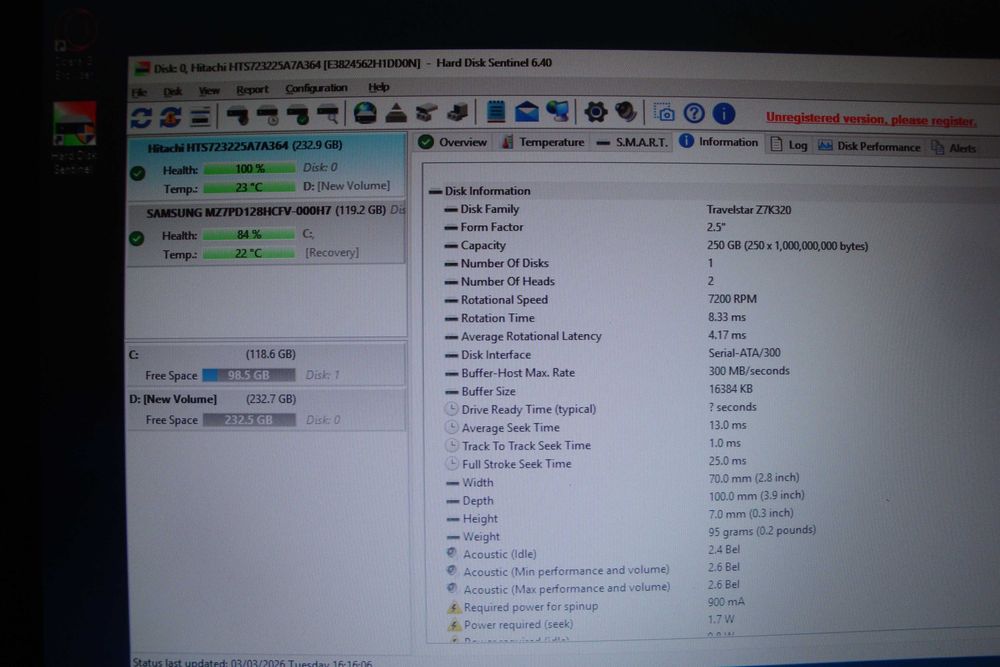
Task: Click the blue envelope e-mail toolbar icon
Action: pyautogui.click(x=527, y=112)
